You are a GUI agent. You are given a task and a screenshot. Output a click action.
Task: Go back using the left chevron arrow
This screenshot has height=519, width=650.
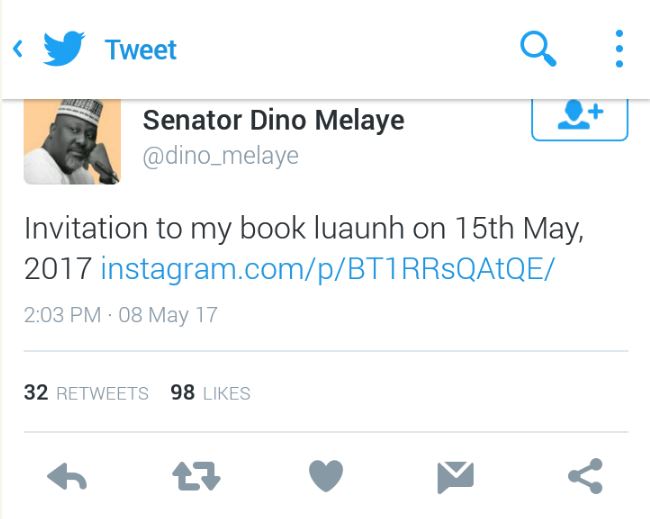point(17,48)
